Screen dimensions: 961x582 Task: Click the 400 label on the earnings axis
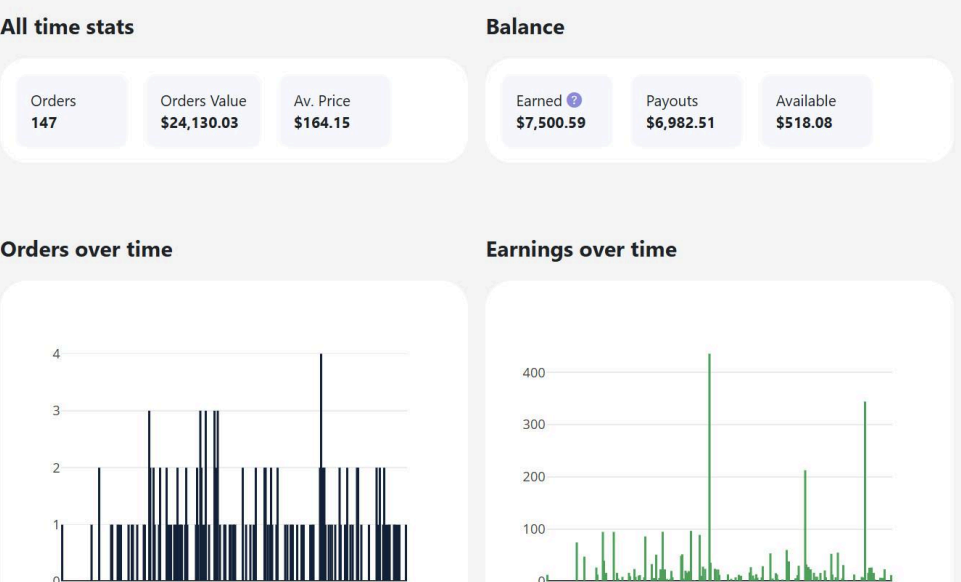click(532, 373)
